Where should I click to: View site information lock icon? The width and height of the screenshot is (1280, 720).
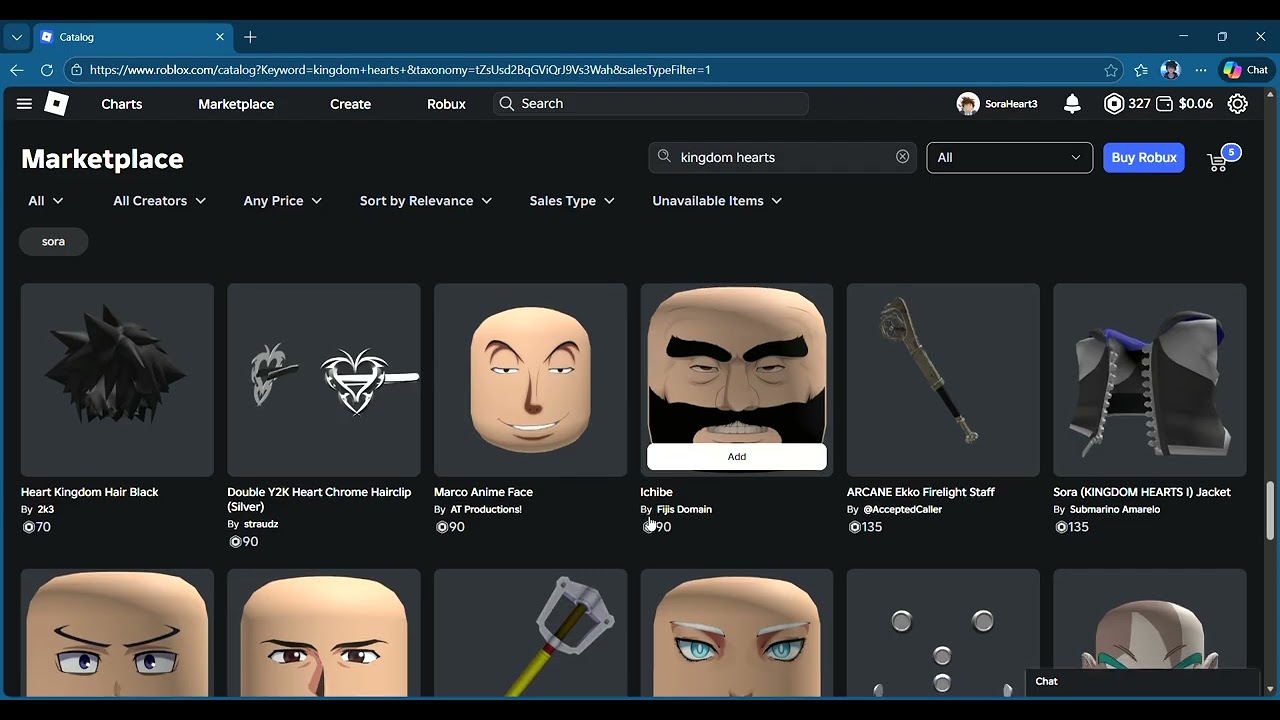point(77,70)
